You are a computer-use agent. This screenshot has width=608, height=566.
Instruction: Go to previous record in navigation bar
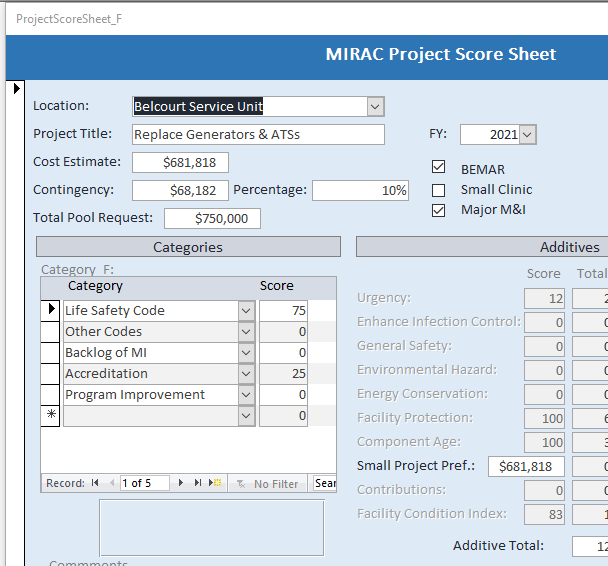coord(112,483)
